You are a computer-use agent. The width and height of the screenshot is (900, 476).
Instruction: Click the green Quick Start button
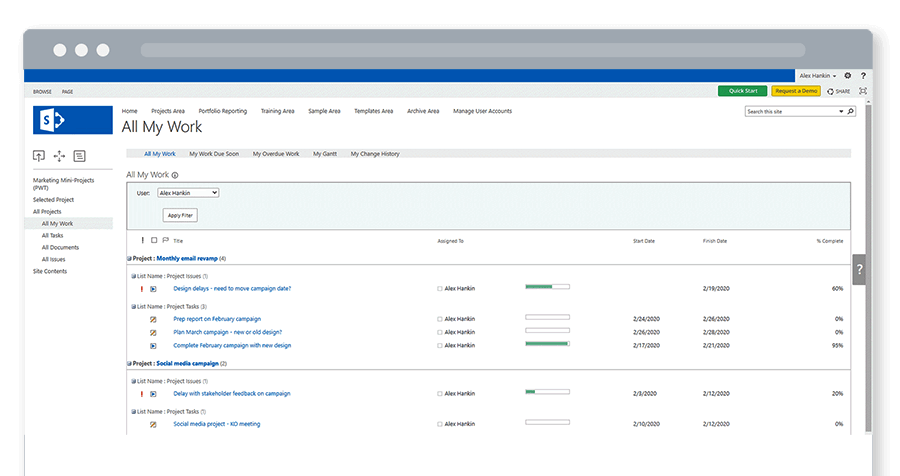pos(743,91)
